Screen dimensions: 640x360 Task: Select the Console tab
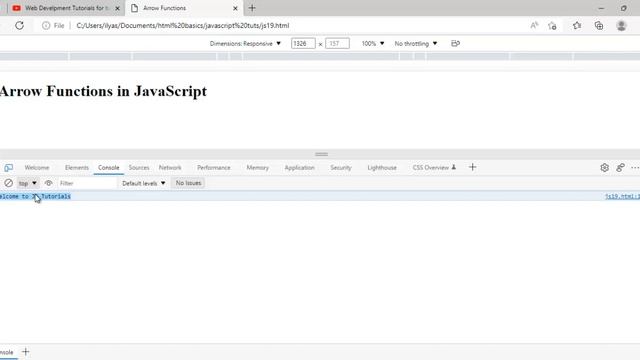pos(109,168)
